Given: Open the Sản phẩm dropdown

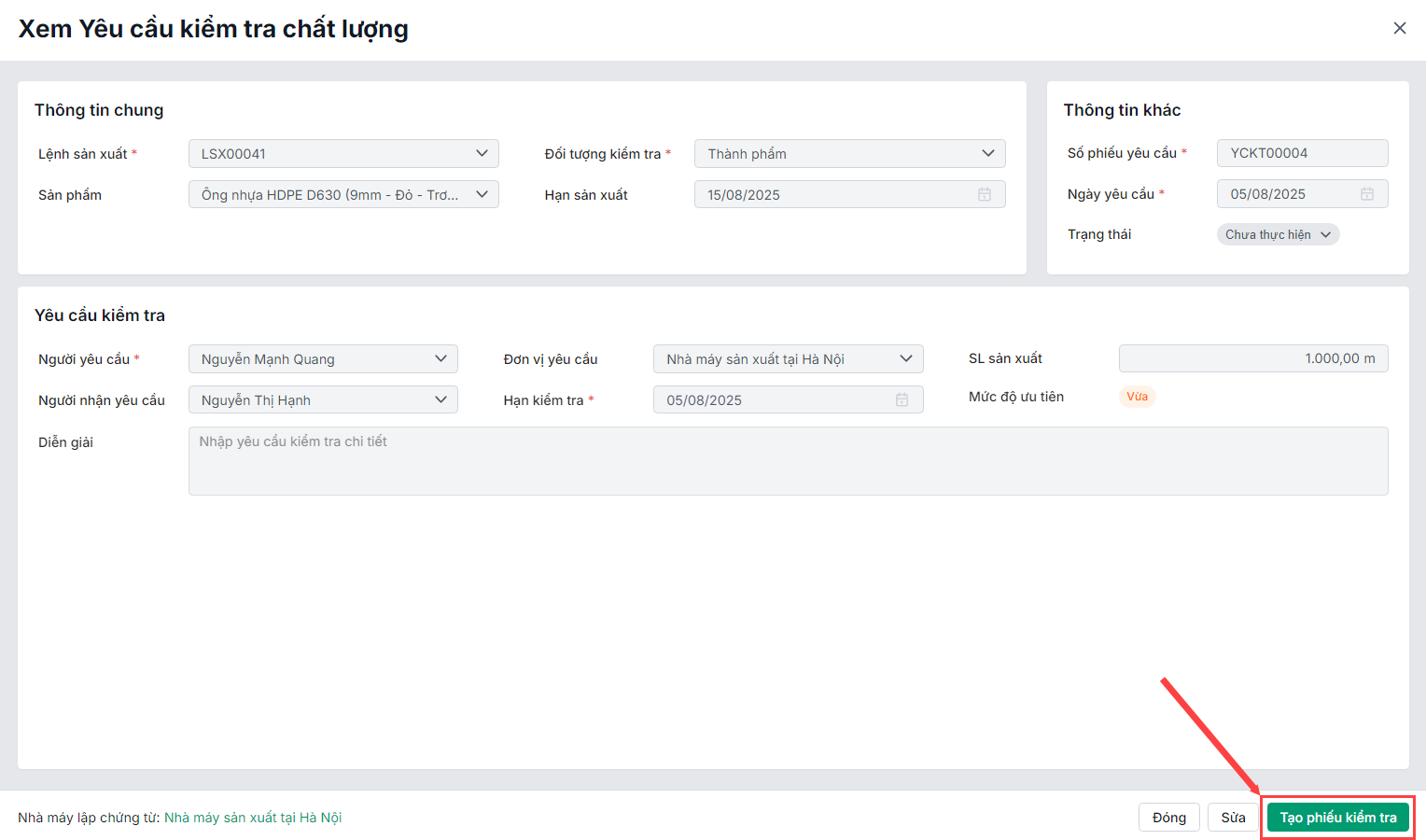Looking at the screenshot, I should (x=482, y=194).
